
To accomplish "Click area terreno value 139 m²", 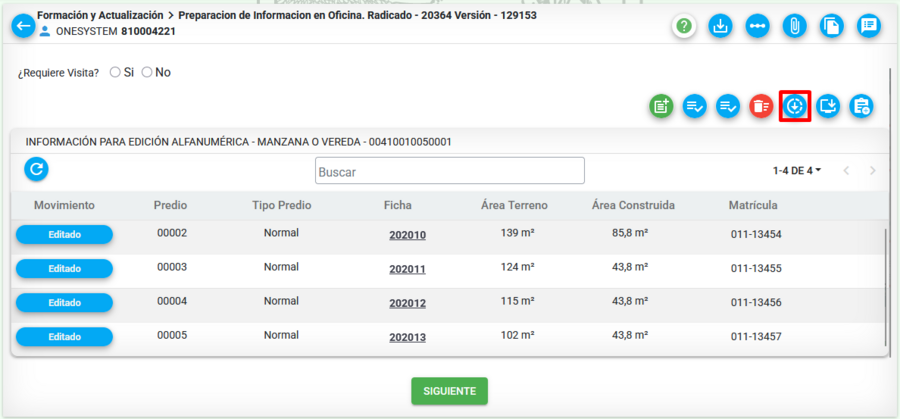I will pos(517,233).
